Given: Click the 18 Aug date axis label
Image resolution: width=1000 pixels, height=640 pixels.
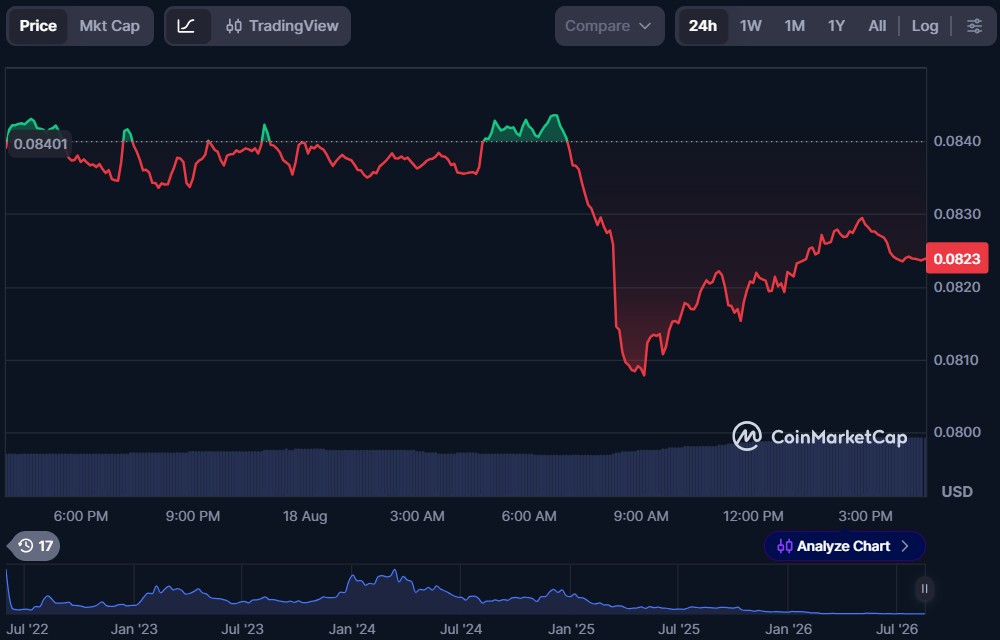Looking at the screenshot, I should click(305, 516).
